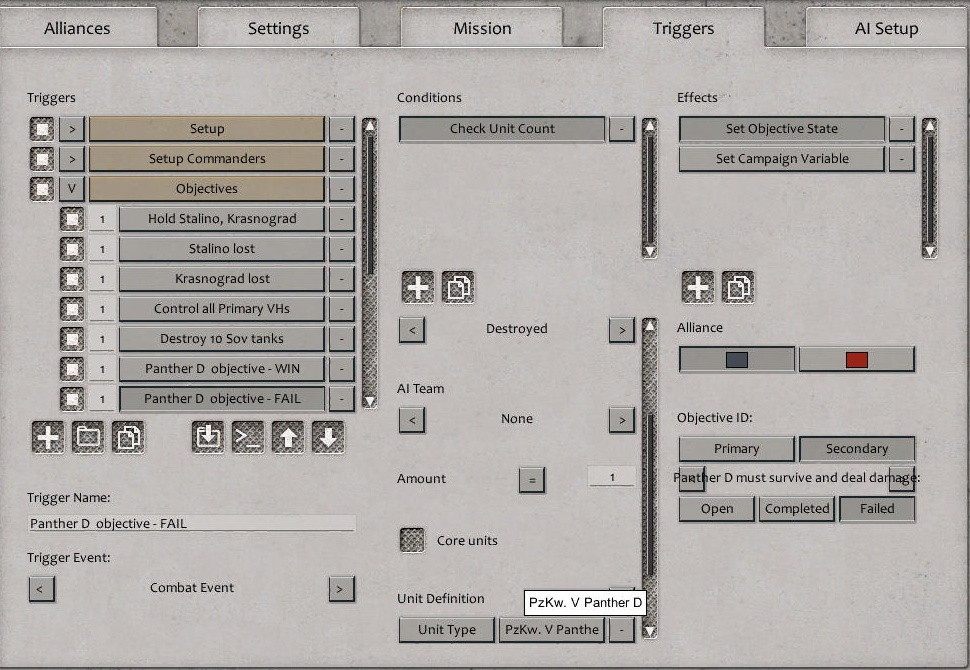The height and width of the screenshot is (670, 970).
Task: Click the Amount value field
Action: click(x=612, y=477)
